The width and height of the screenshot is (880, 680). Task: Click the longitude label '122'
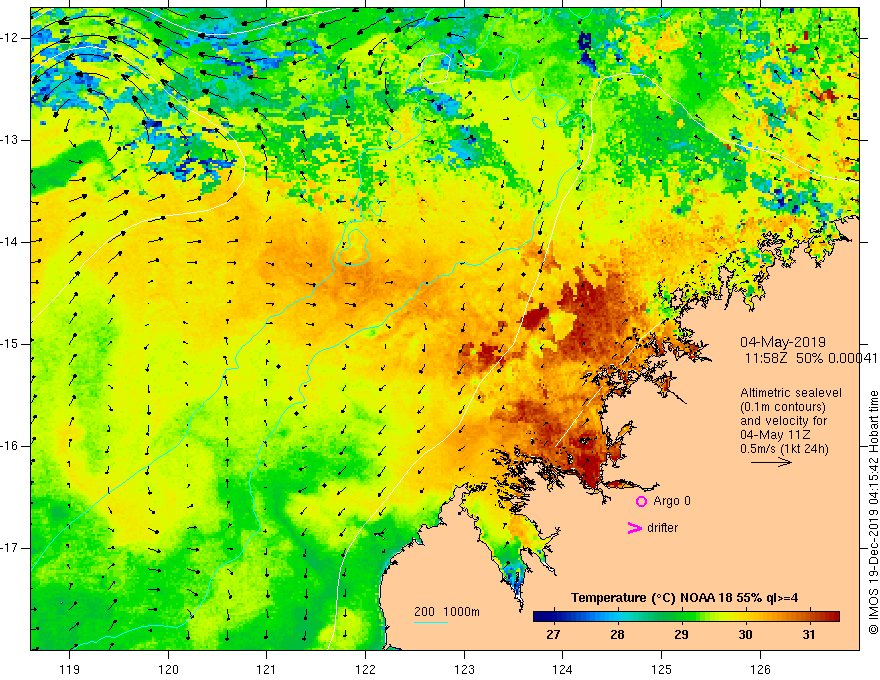(x=365, y=669)
